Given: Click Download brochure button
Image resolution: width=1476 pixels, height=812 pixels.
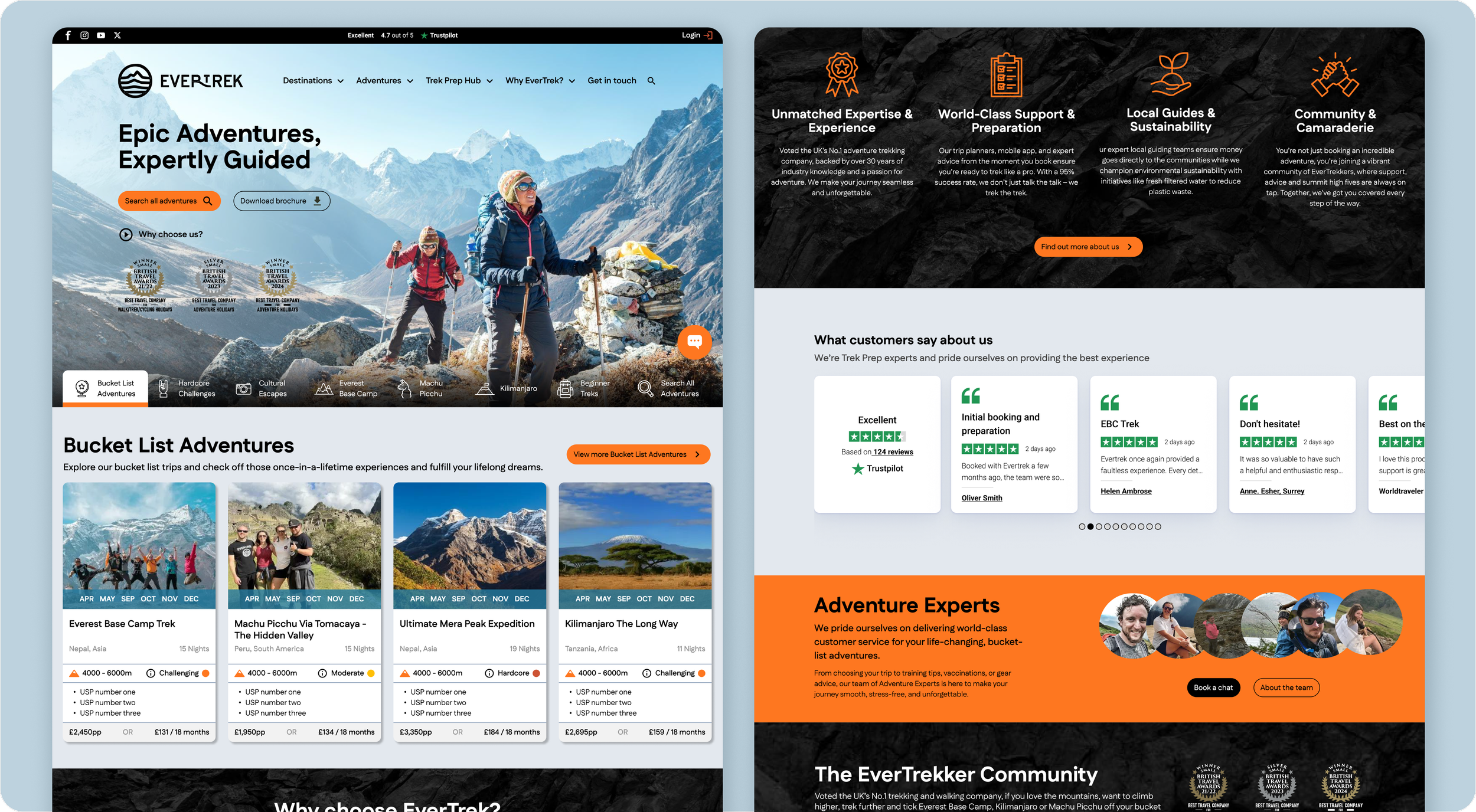Looking at the screenshot, I should [x=281, y=201].
